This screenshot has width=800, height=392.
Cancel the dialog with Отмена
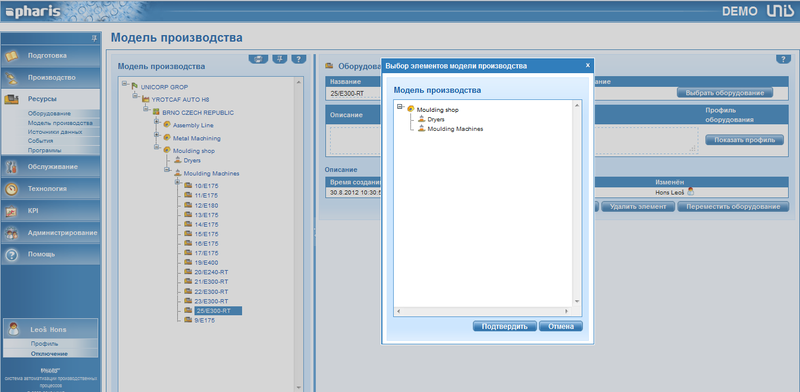click(561, 326)
